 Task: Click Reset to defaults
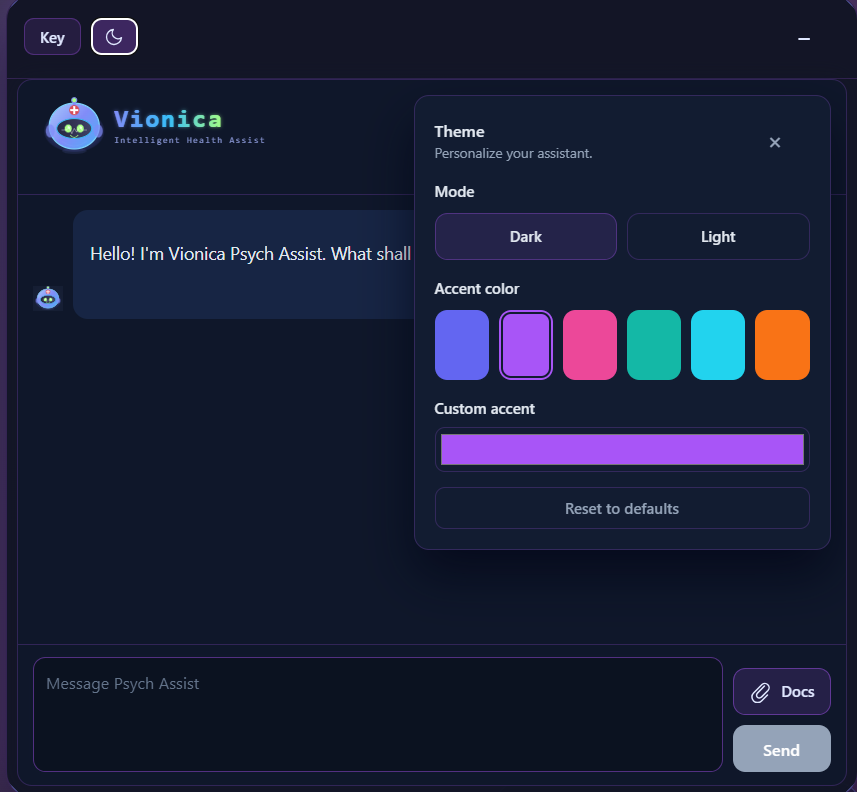(x=621, y=508)
